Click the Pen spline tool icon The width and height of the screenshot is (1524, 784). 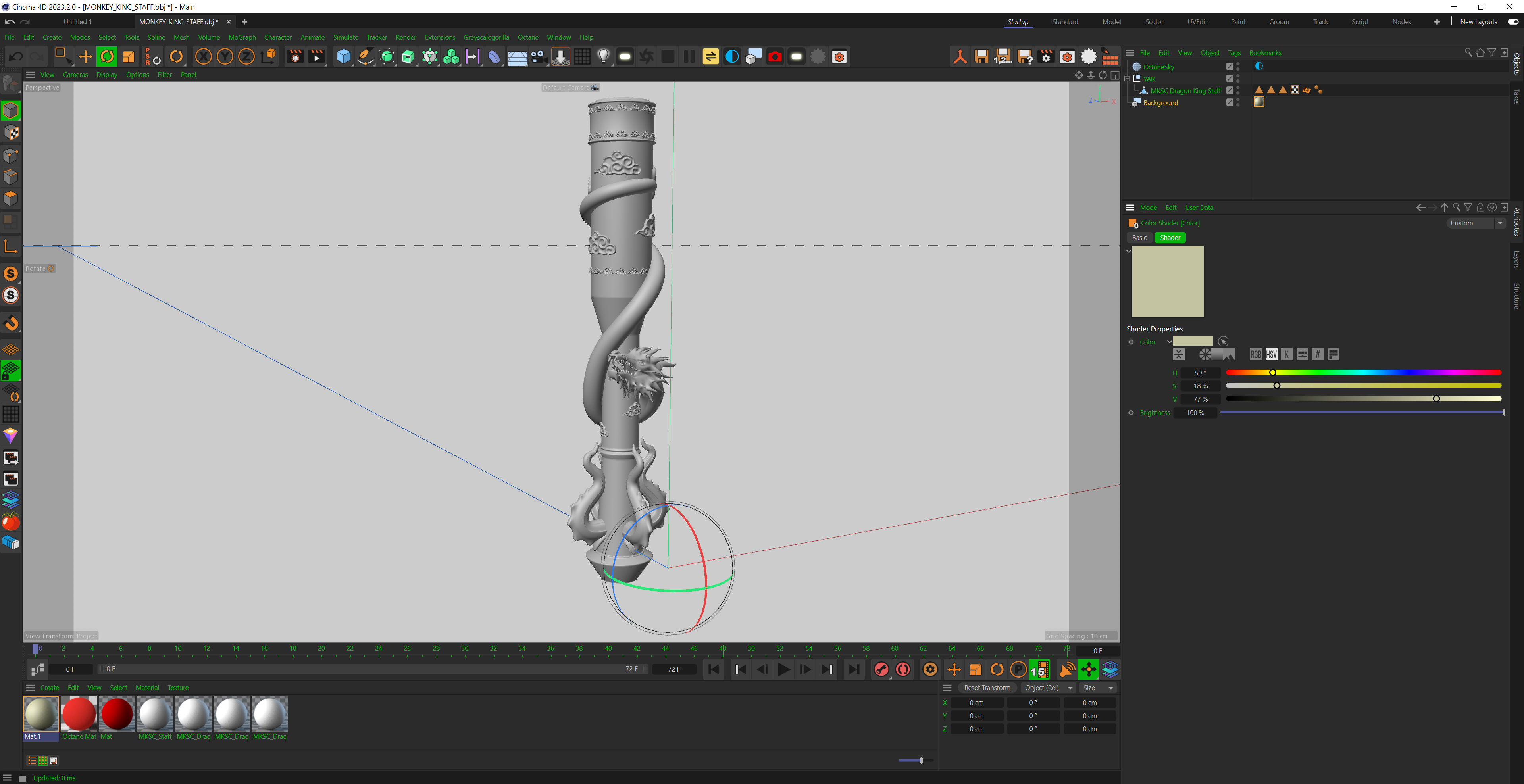pyautogui.click(x=365, y=57)
